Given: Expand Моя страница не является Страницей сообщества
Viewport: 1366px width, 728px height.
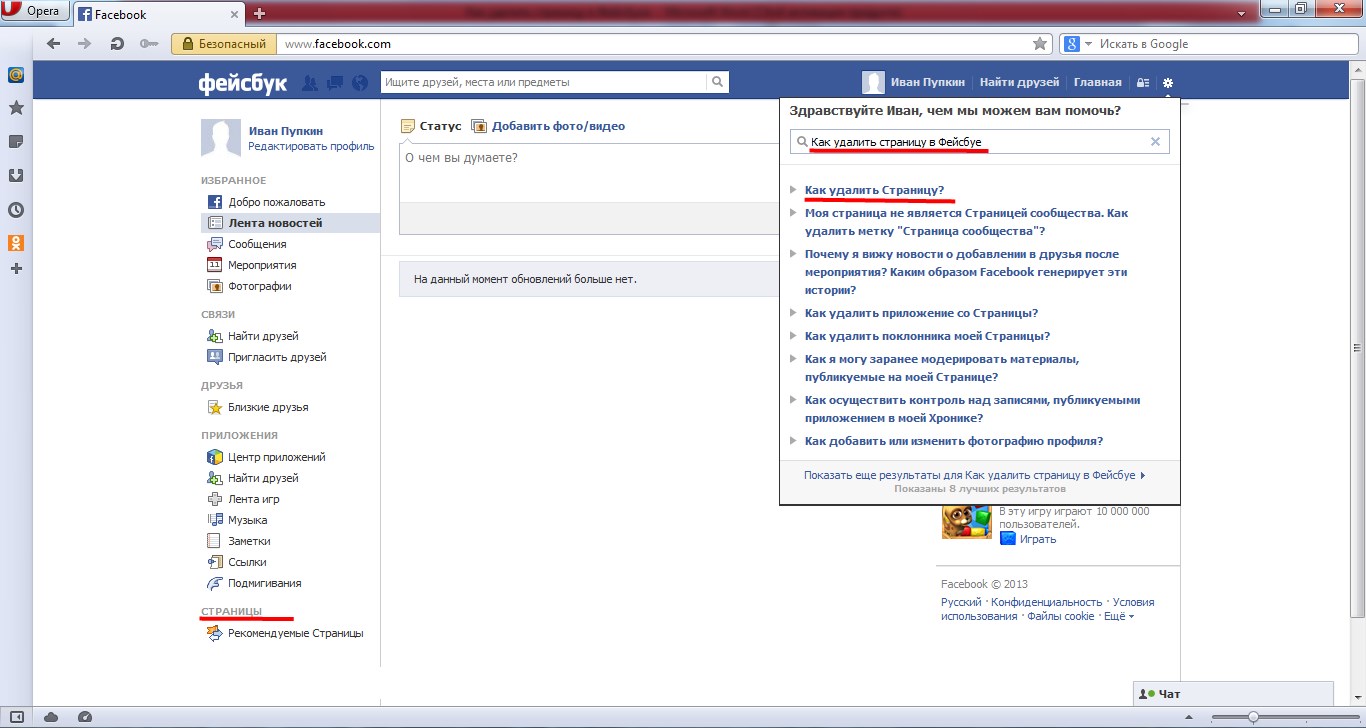Looking at the screenshot, I should 967,222.
